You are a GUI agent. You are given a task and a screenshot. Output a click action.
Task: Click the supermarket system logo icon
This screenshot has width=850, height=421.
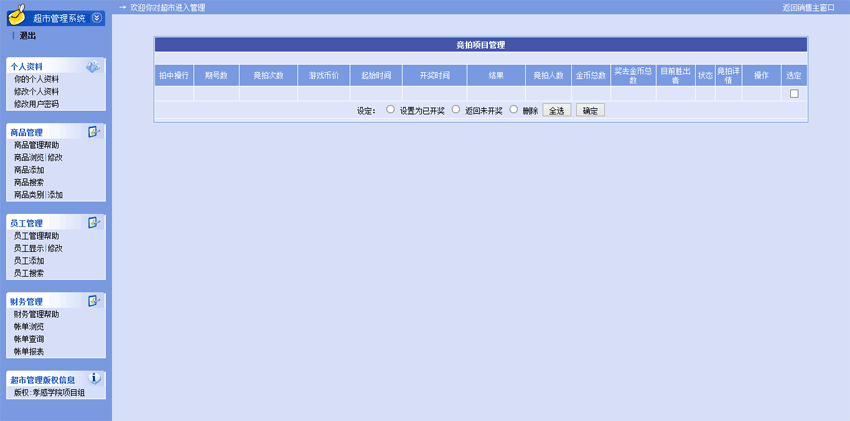point(16,17)
